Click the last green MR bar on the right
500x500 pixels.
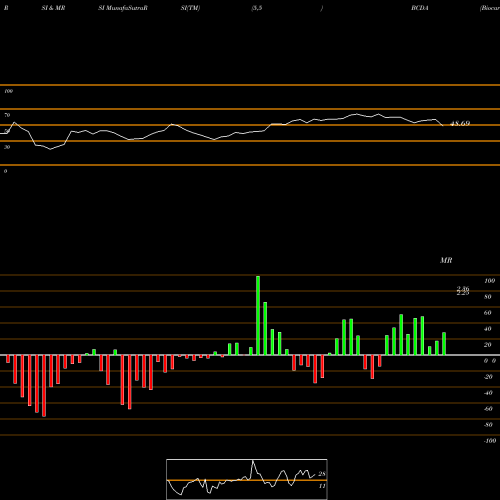[x=444, y=344]
